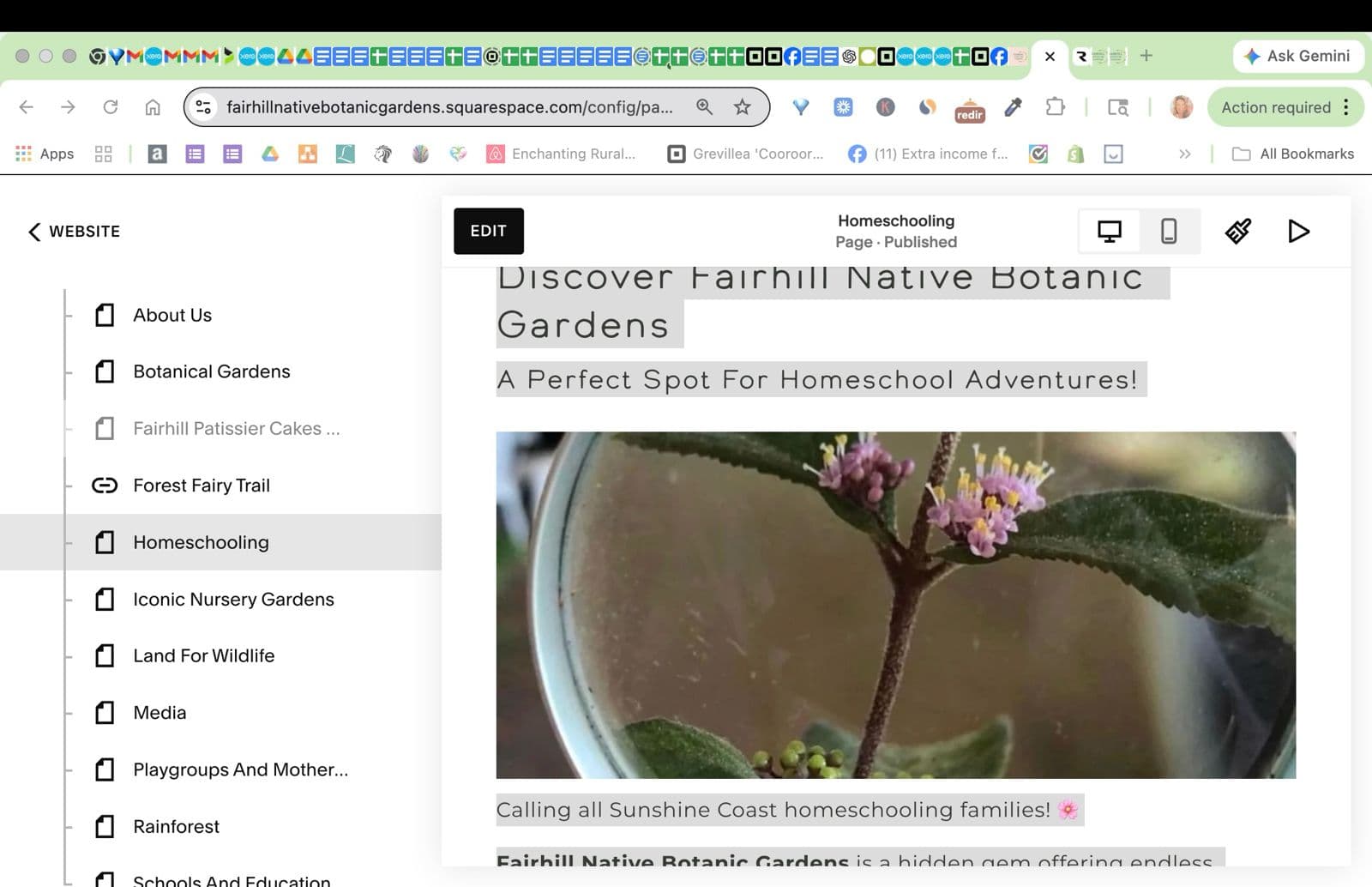Viewport: 1372px width, 887px height.
Task: Open the Chrome three-dot menu
Action: [1346, 107]
